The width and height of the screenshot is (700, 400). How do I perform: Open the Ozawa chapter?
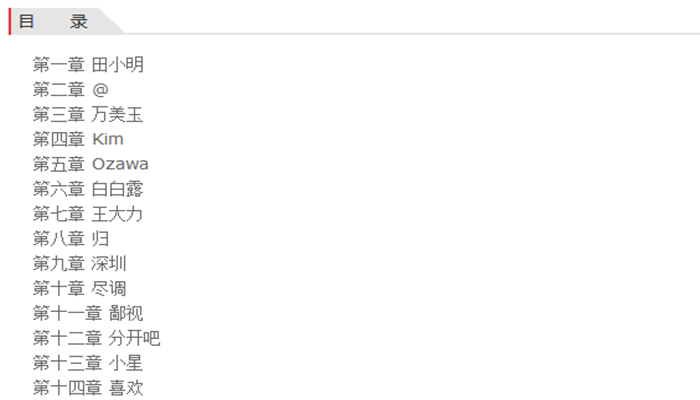[120, 164]
